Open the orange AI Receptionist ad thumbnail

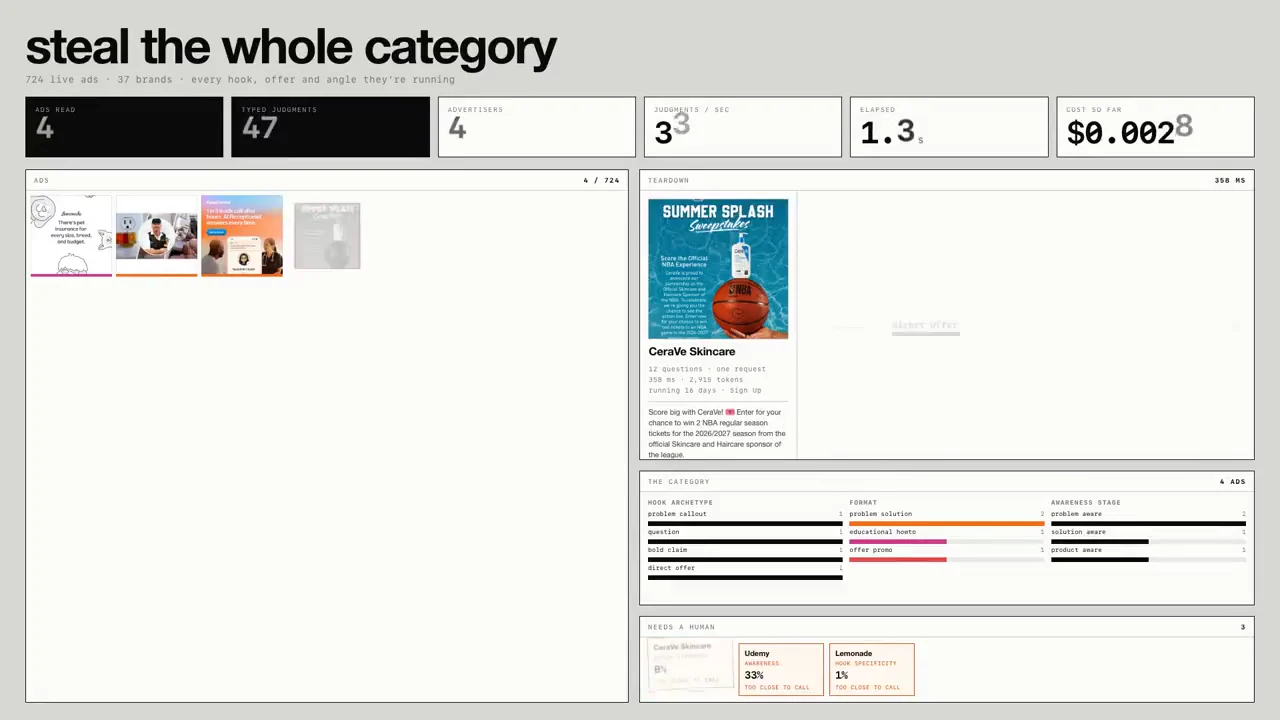coord(242,236)
